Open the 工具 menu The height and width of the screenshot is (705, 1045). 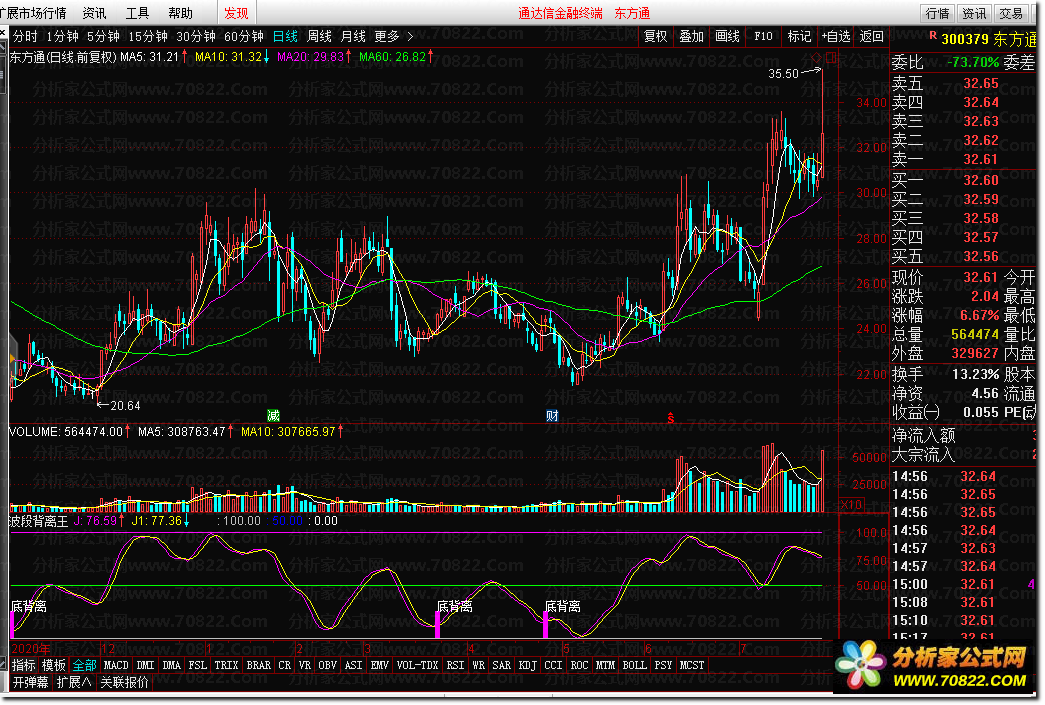point(137,13)
